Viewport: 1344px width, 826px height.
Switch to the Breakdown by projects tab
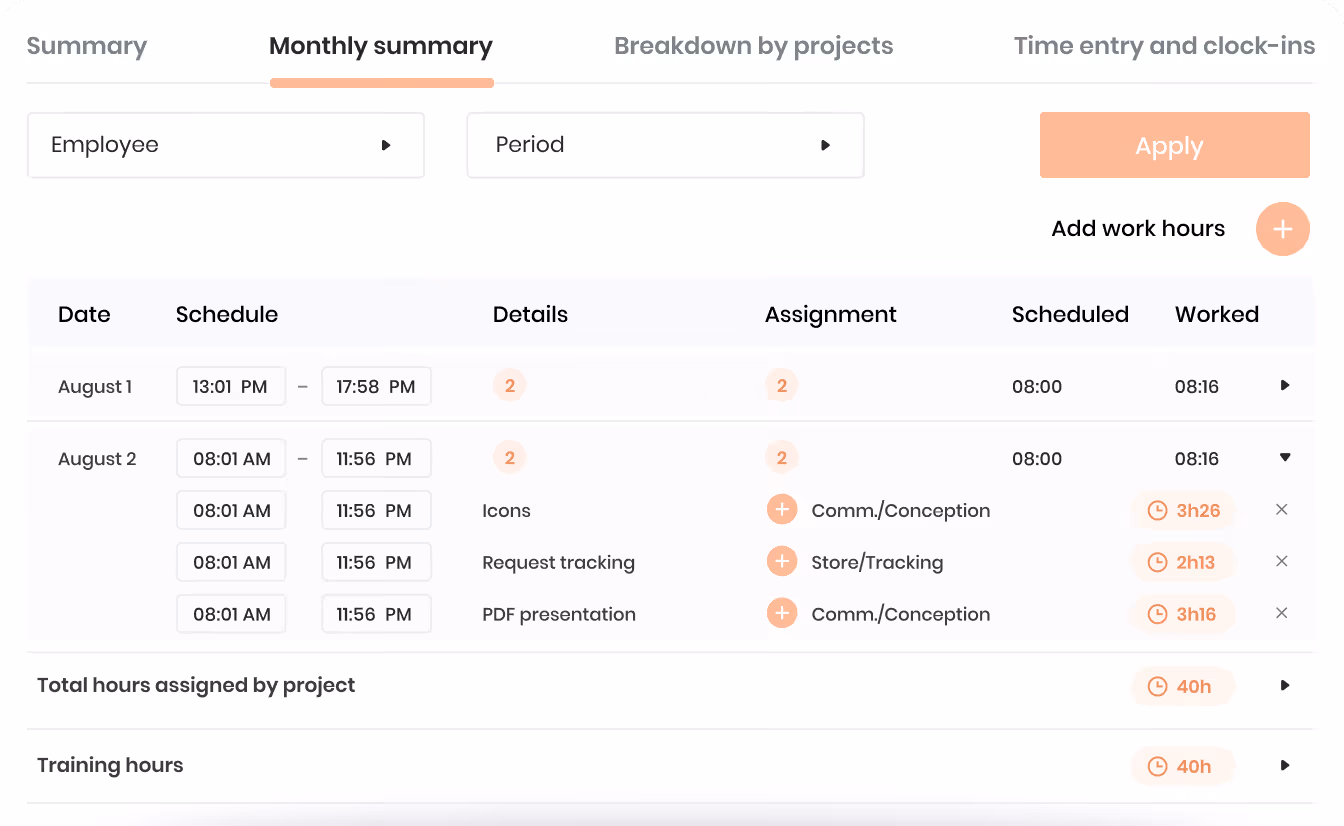[x=754, y=46]
